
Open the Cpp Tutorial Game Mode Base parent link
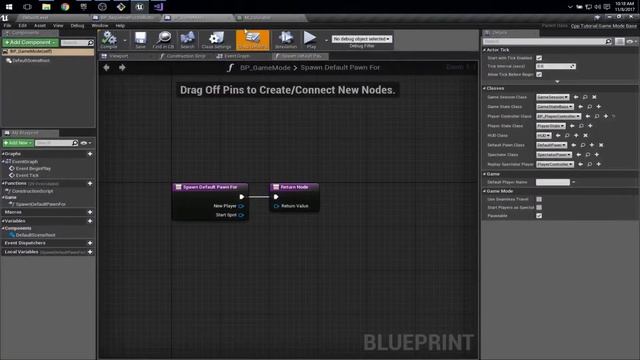pos(604,26)
